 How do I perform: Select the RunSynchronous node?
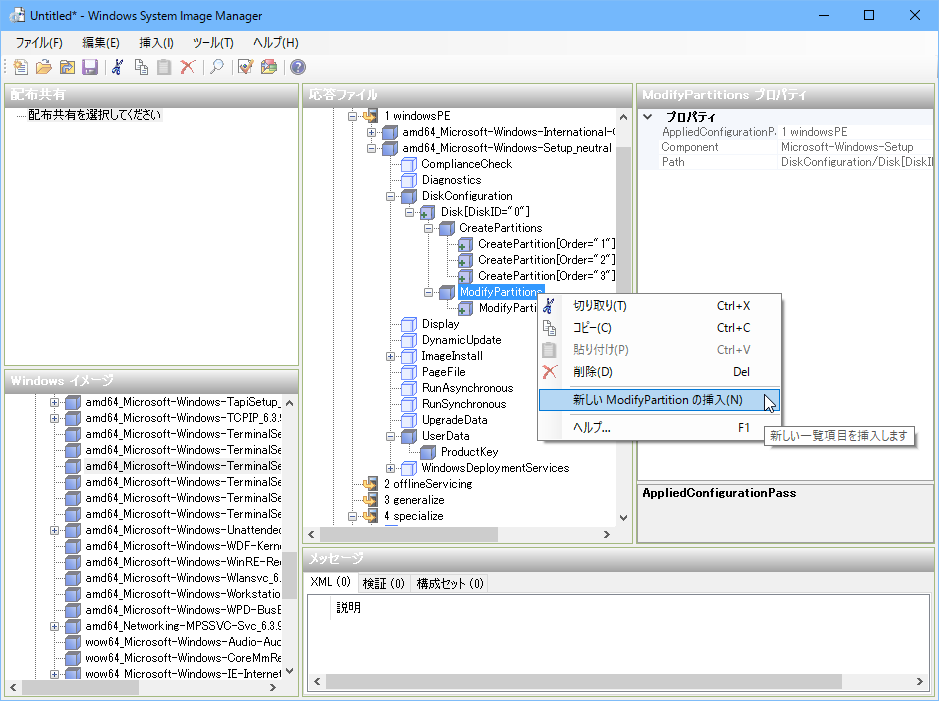tap(464, 404)
